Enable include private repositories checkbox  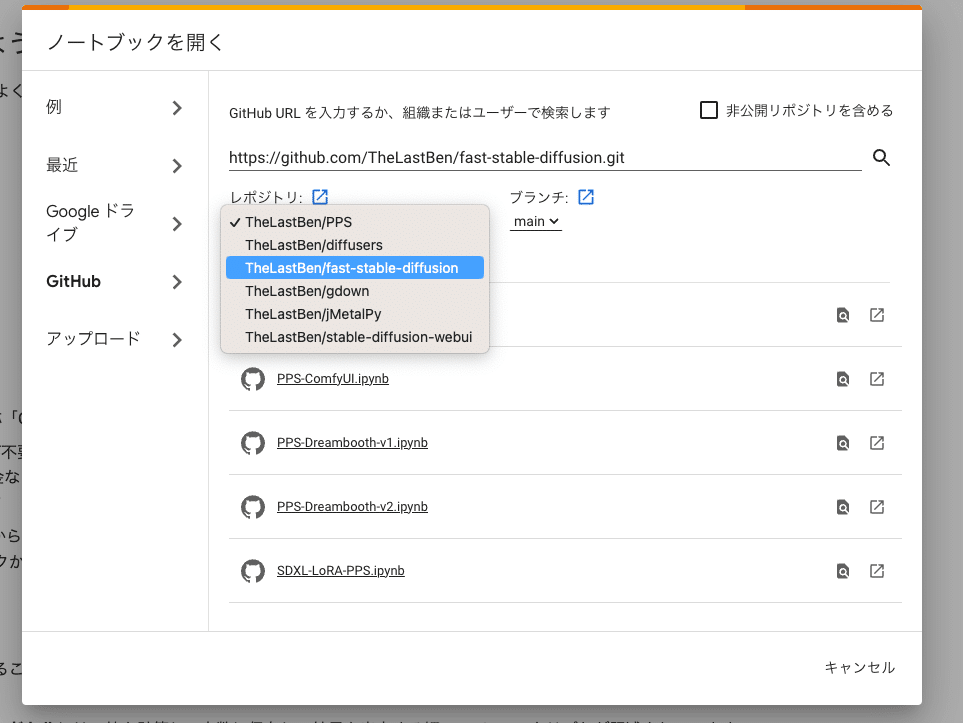click(x=709, y=110)
